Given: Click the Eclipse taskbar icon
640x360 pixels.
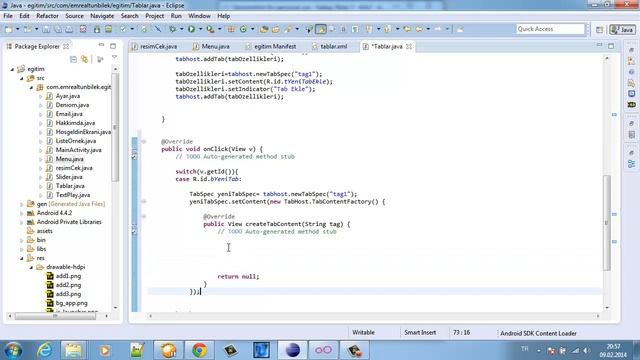Looking at the screenshot, I should click(292, 350).
